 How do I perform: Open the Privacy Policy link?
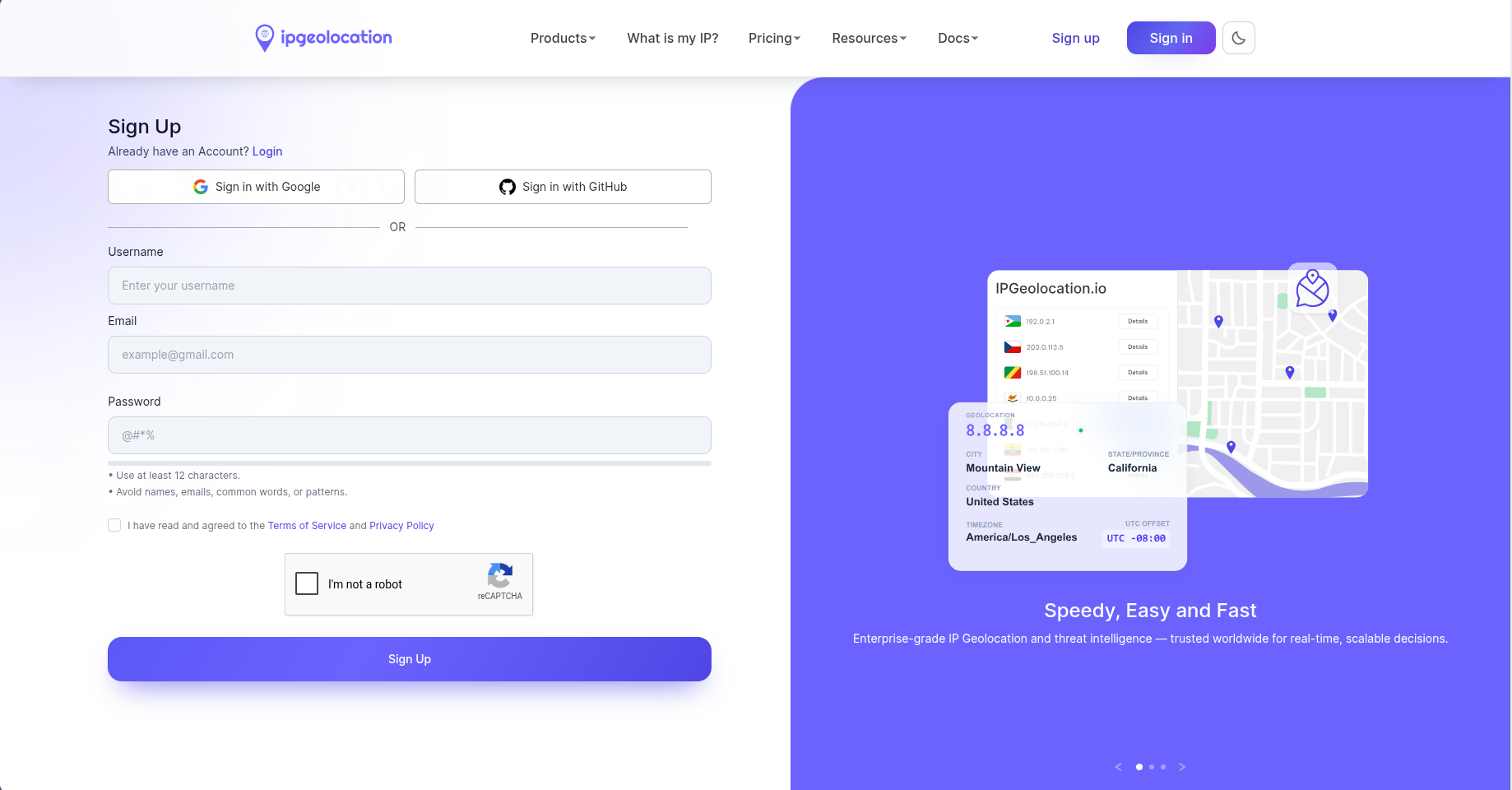click(x=401, y=526)
